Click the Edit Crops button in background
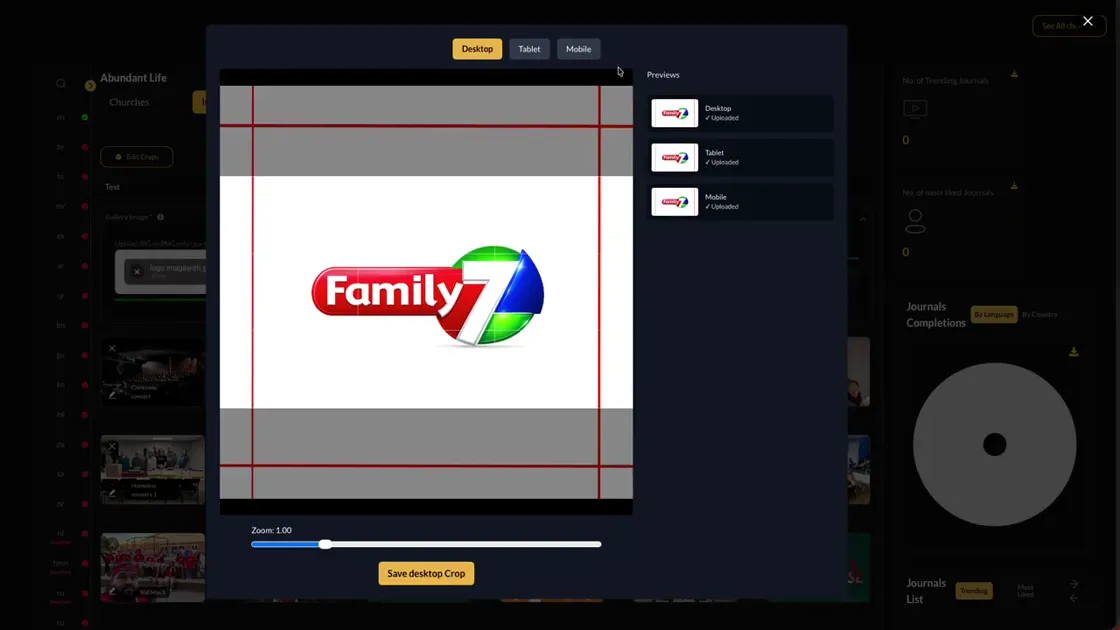Viewport: 1120px width, 630px height. click(x=136, y=156)
